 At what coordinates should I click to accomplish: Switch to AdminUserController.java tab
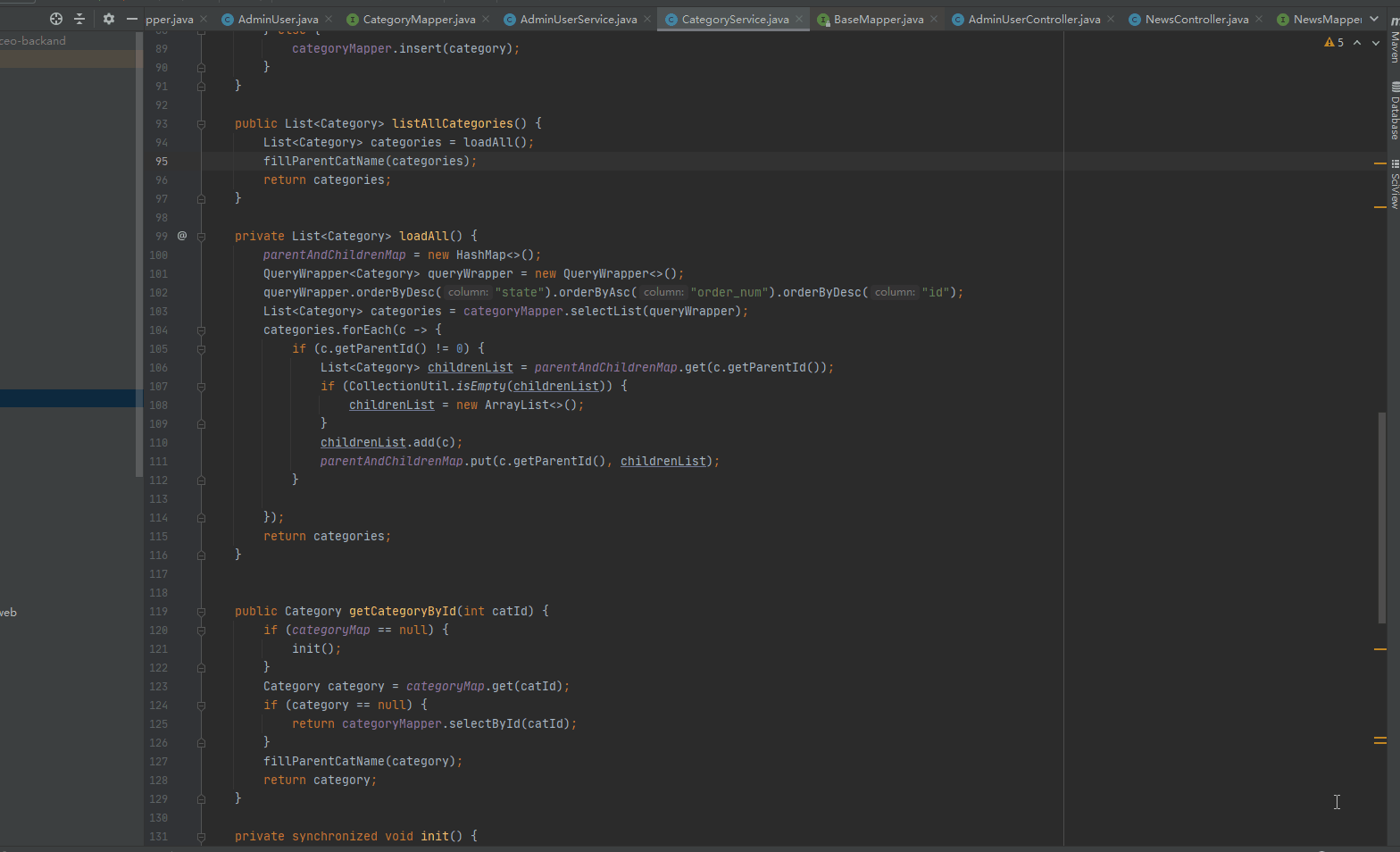(x=1034, y=19)
